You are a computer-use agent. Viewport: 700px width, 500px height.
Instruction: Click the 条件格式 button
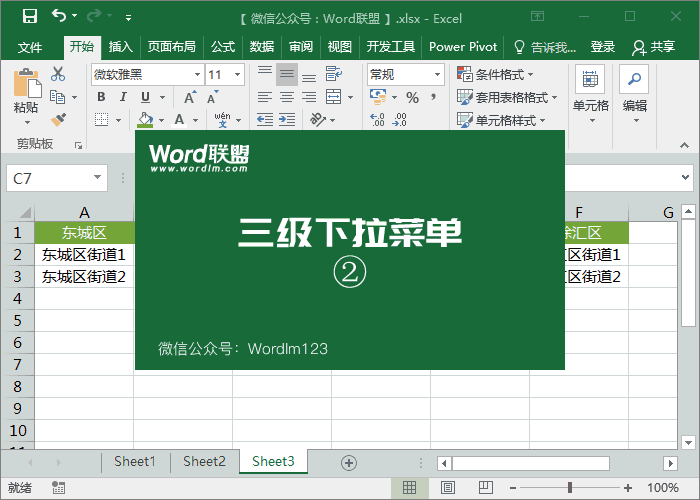click(x=495, y=75)
